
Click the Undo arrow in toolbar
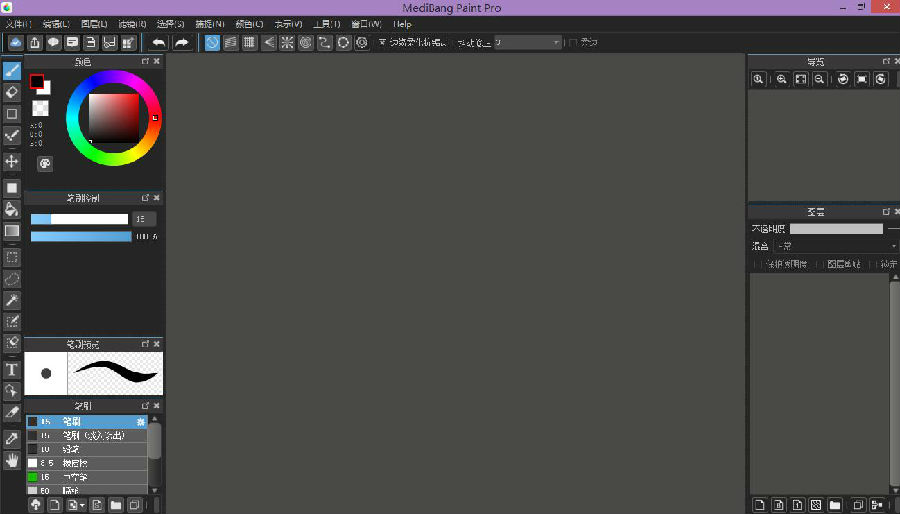[159, 43]
